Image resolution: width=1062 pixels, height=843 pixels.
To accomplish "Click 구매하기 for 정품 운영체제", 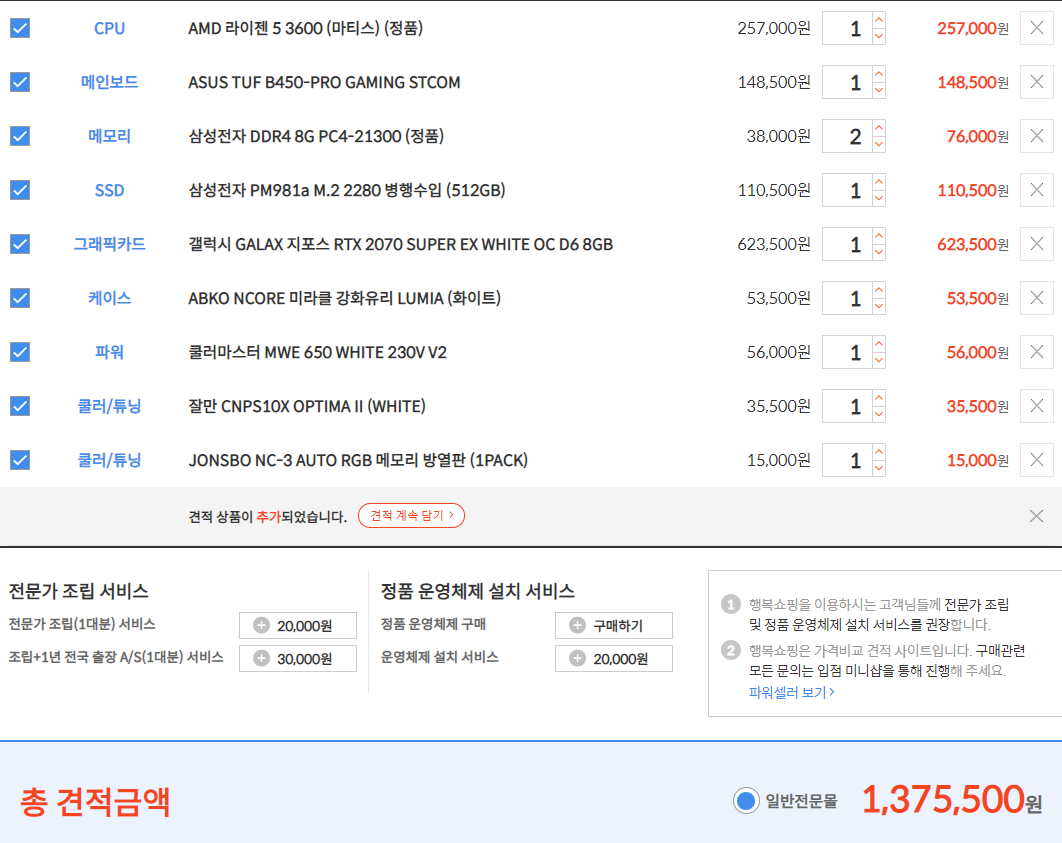I will [614, 626].
